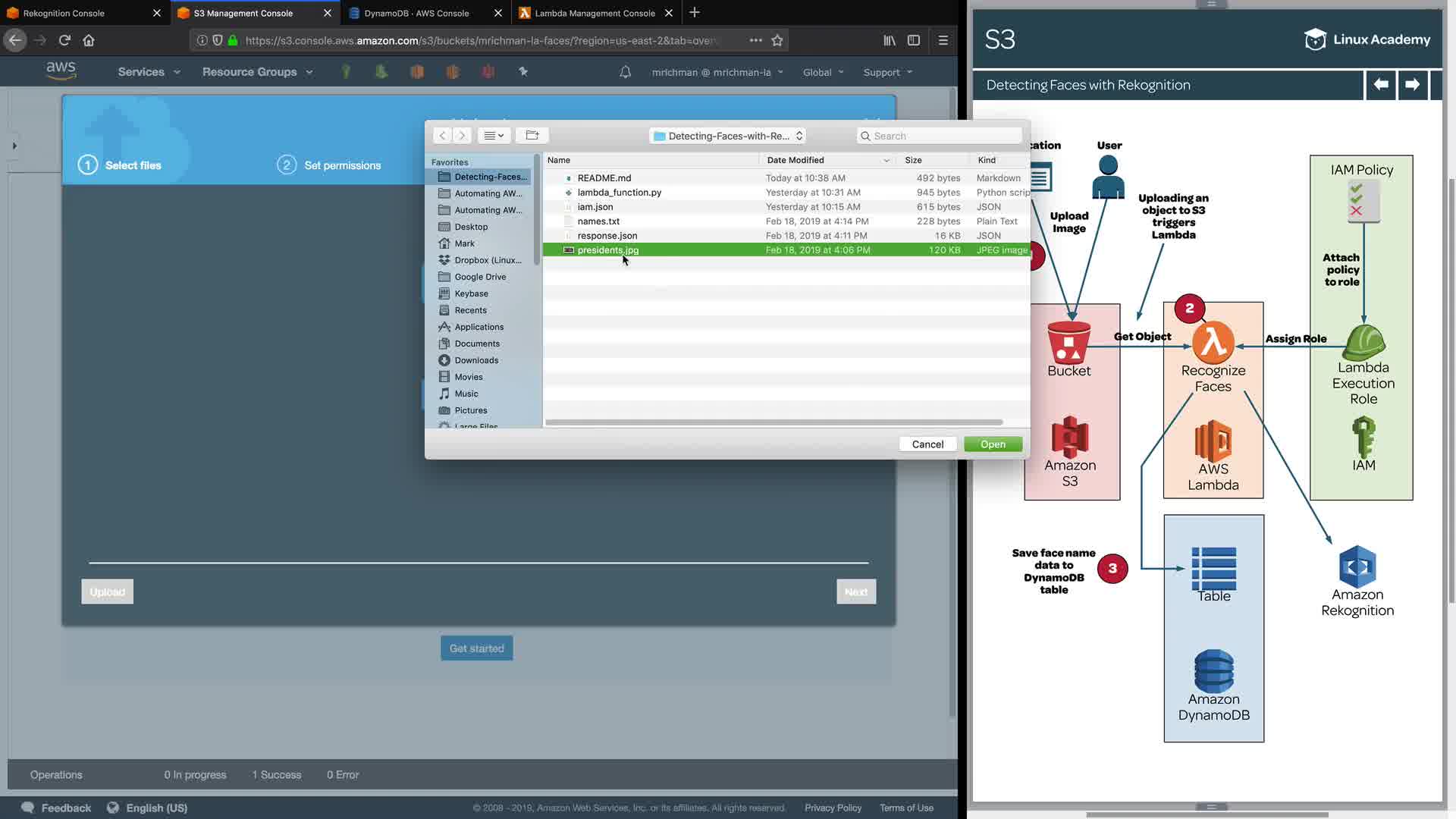The image size is (1456, 819).
Task: Select Downloads in Favorites sidebar
Action: coord(476,360)
